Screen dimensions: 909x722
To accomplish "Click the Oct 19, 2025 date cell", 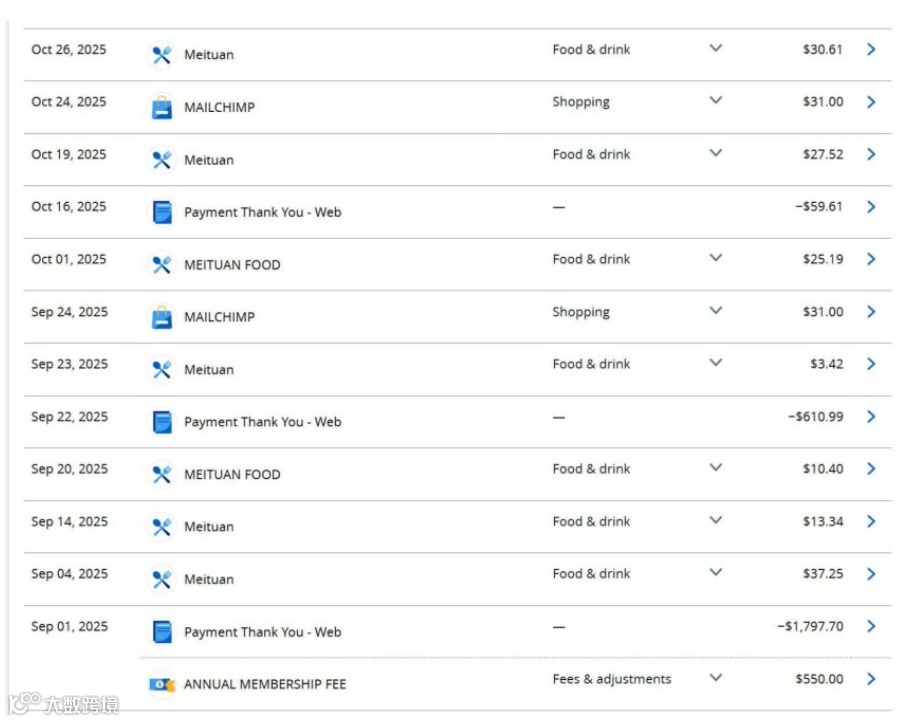I will click(69, 155).
